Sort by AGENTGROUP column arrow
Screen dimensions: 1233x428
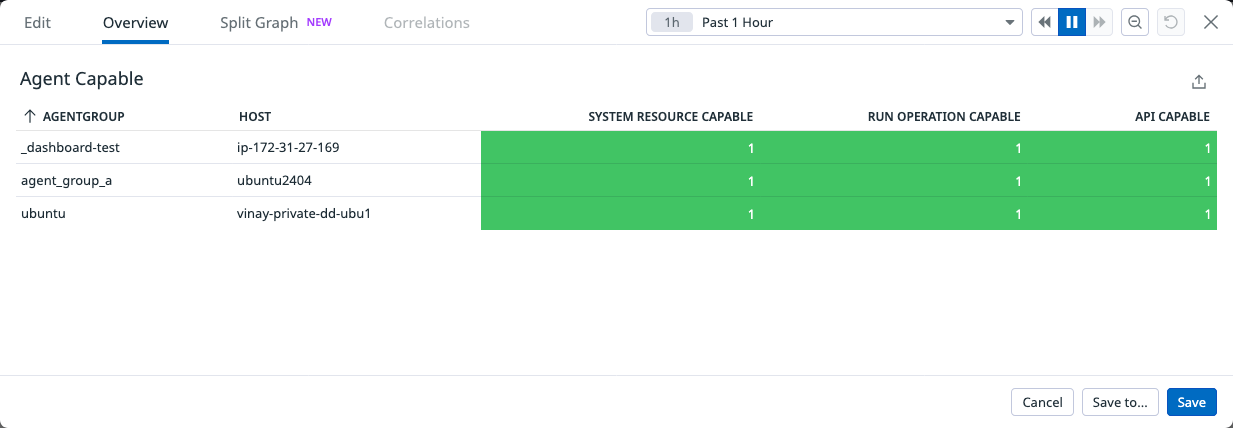coord(30,117)
